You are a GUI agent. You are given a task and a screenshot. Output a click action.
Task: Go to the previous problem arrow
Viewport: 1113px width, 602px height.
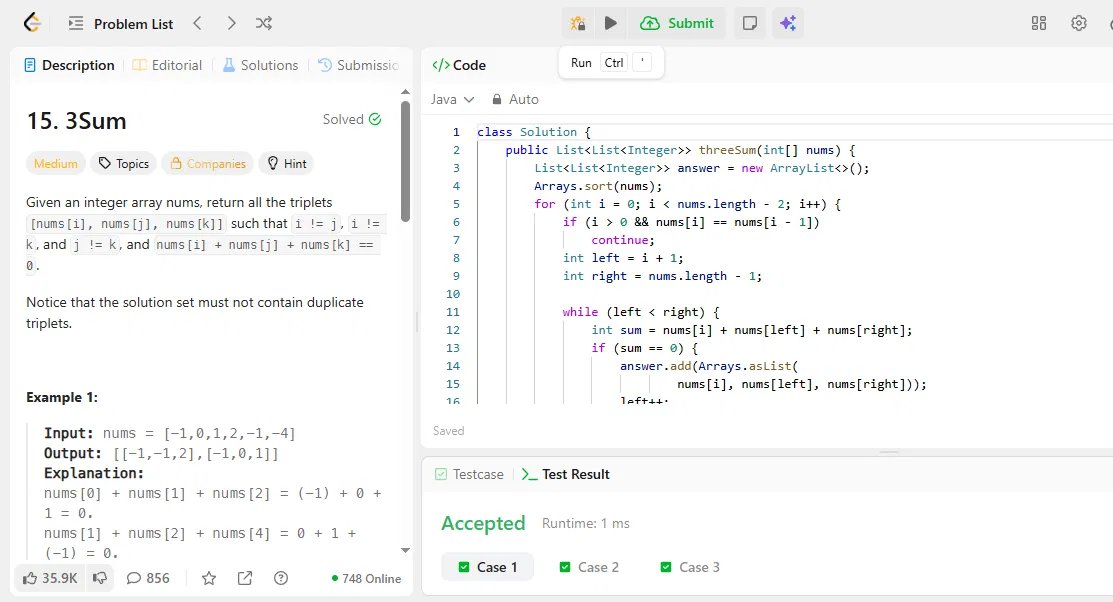point(197,23)
